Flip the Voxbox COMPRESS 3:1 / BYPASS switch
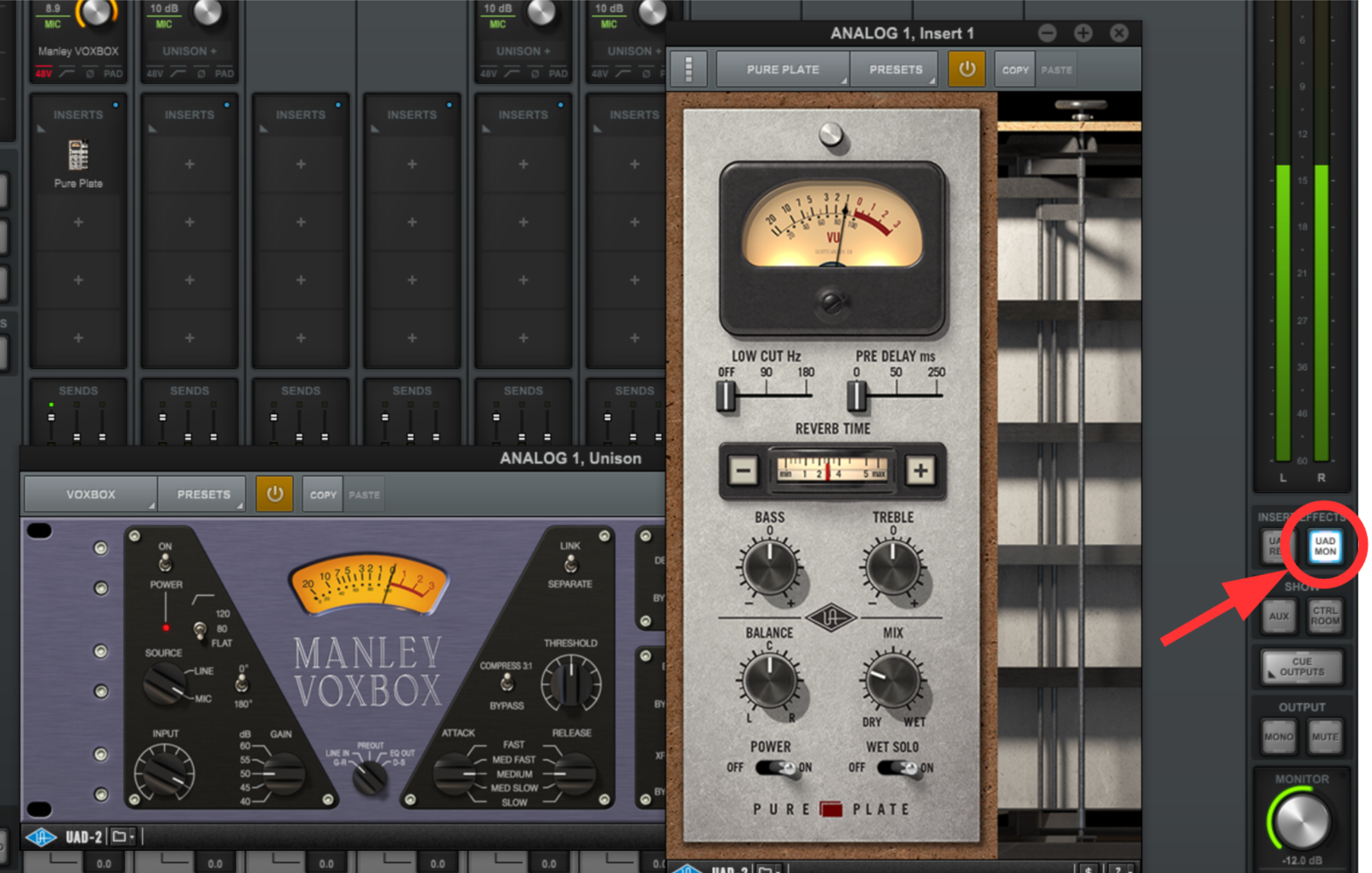The height and width of the screenshot is (873, 1372). pos(507,683)
